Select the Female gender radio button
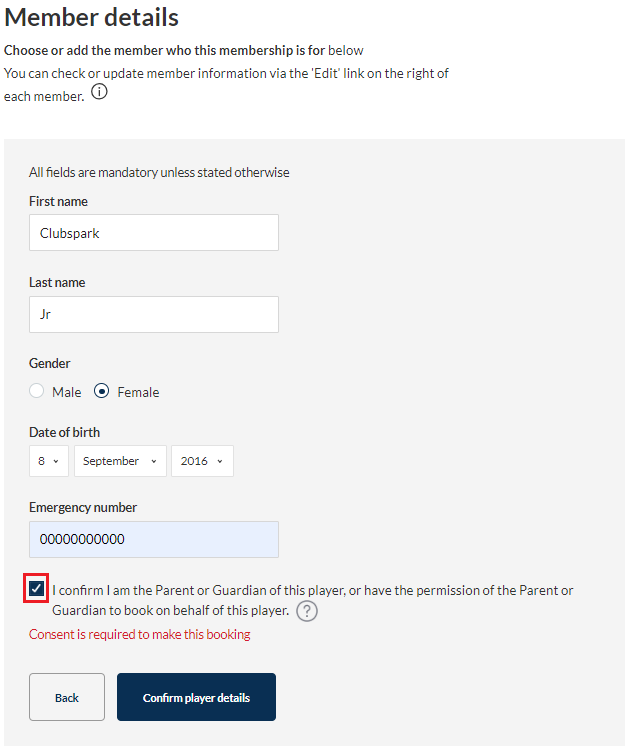 pos(101,392)
